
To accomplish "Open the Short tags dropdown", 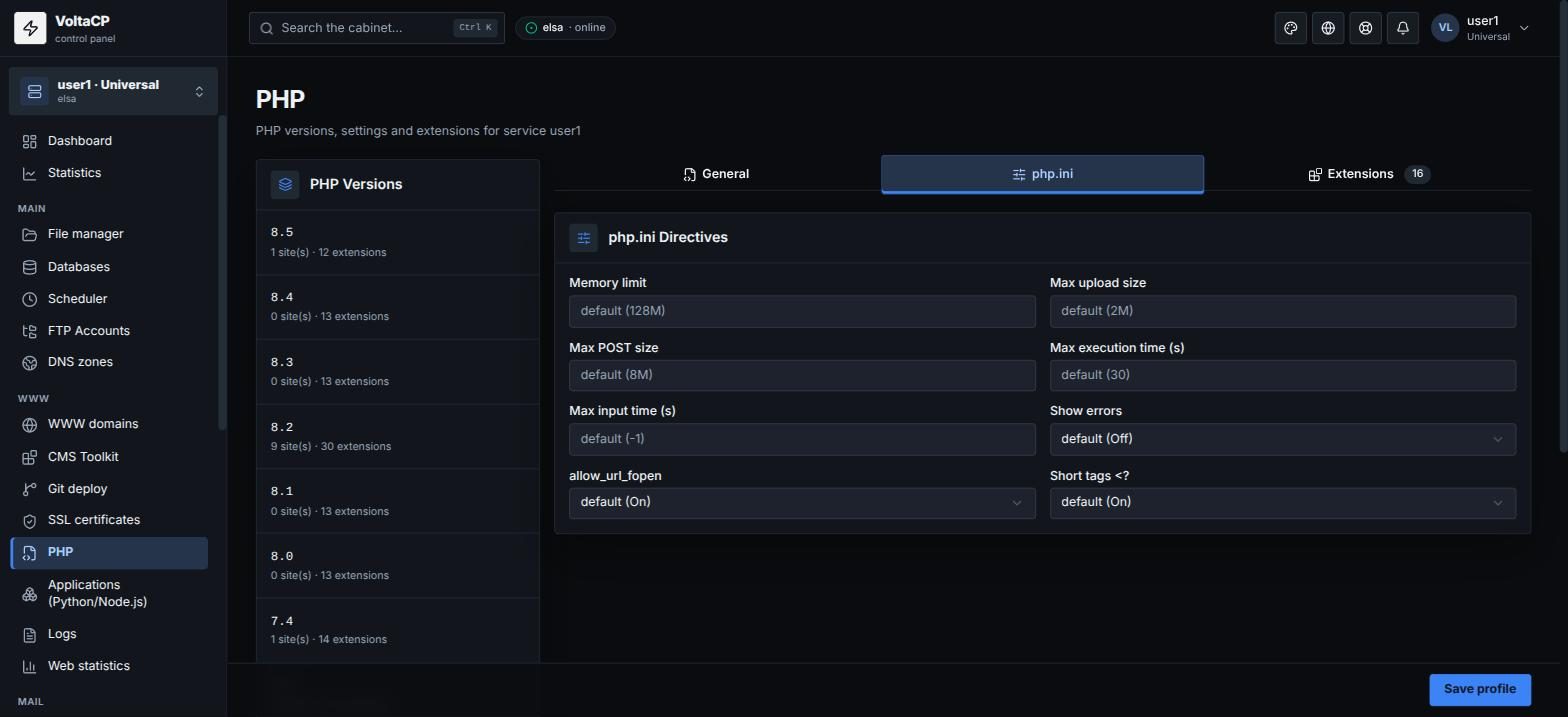I will coord(1282,503).
